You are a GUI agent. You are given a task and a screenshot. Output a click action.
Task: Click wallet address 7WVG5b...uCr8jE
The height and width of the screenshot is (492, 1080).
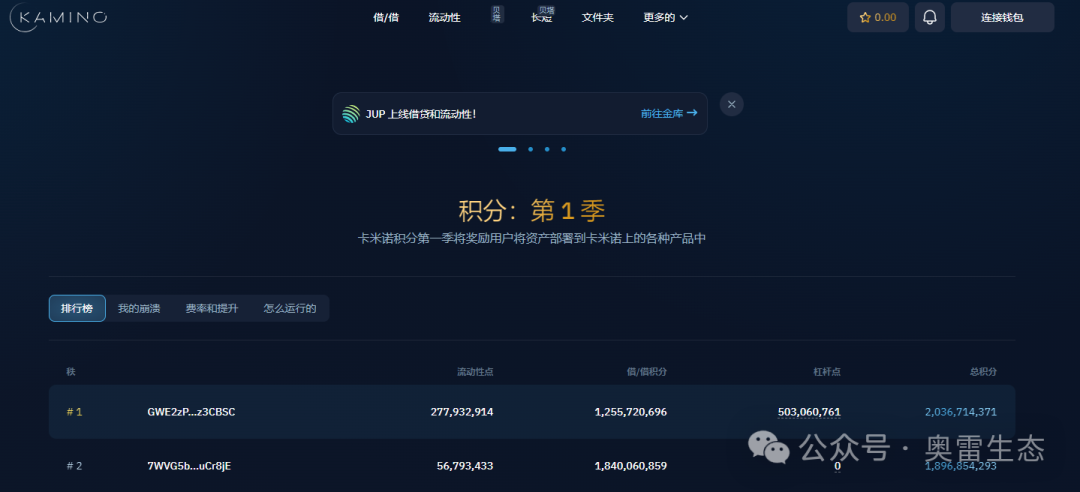click(189, 466)
